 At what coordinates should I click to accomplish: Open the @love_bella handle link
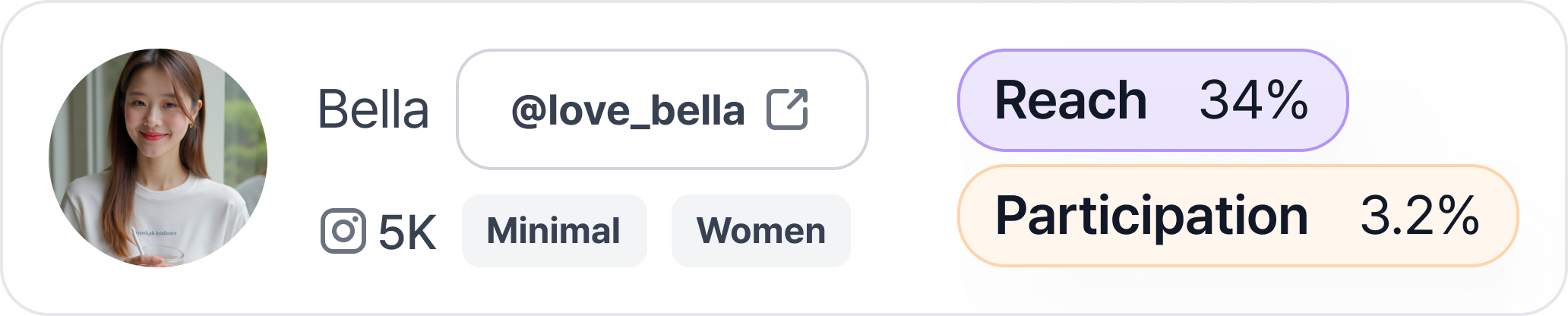628,111
